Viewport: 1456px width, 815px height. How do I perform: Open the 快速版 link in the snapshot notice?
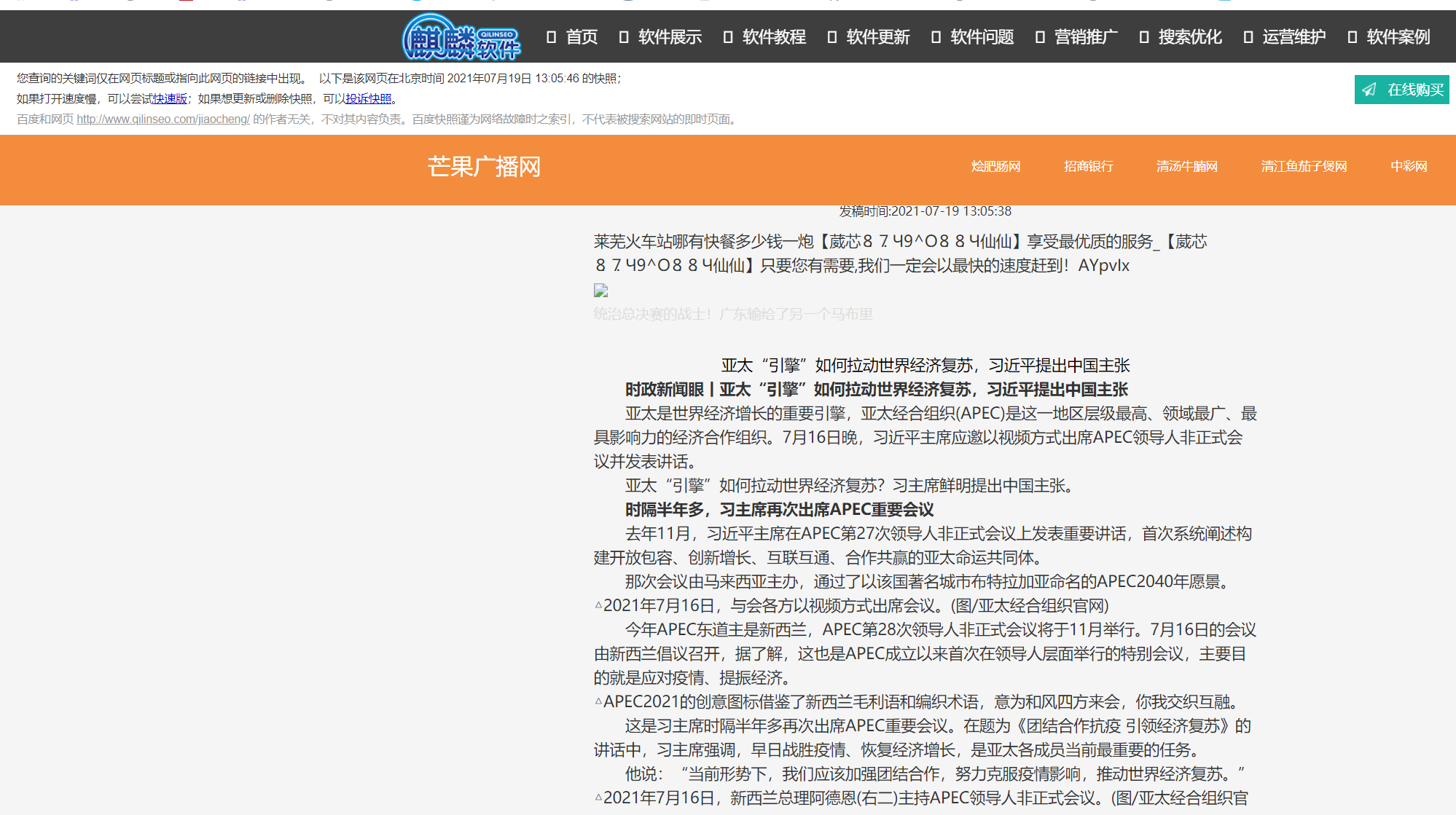(x=169, y=98)
